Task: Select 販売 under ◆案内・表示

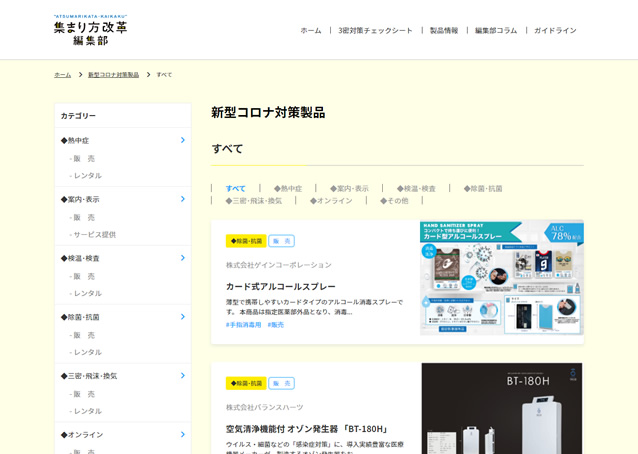Action: (82, 218)
